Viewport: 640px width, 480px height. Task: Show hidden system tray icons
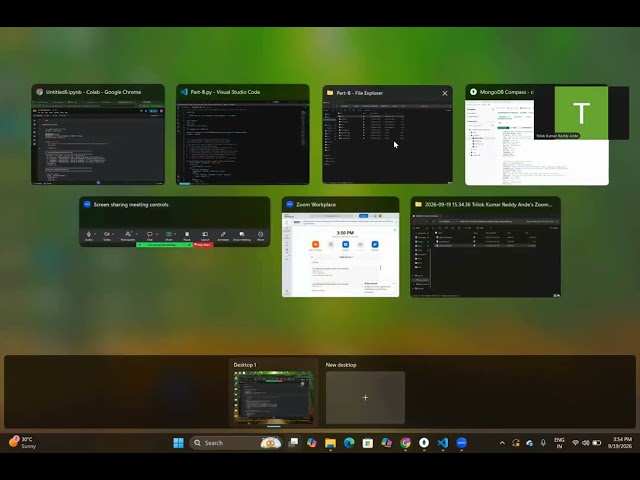pyautogui.click(x=502, y=443)
